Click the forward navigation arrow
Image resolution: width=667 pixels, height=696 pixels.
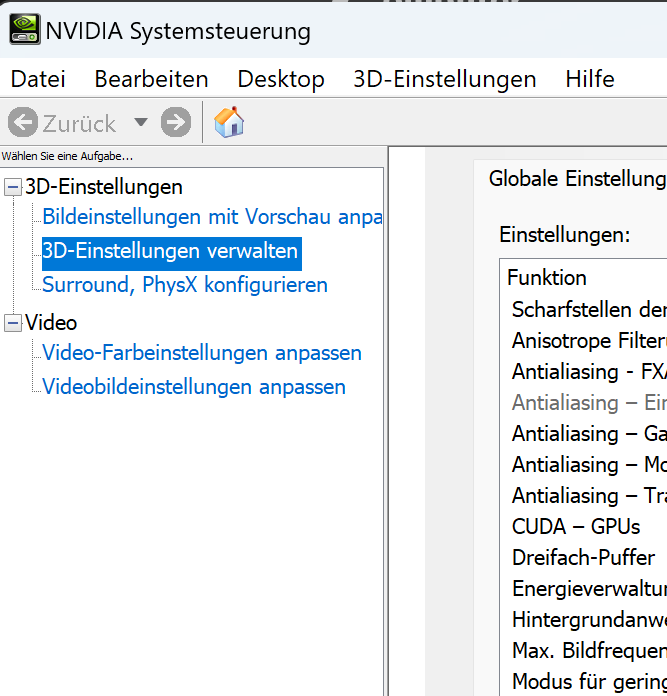(x=176, y=122)
